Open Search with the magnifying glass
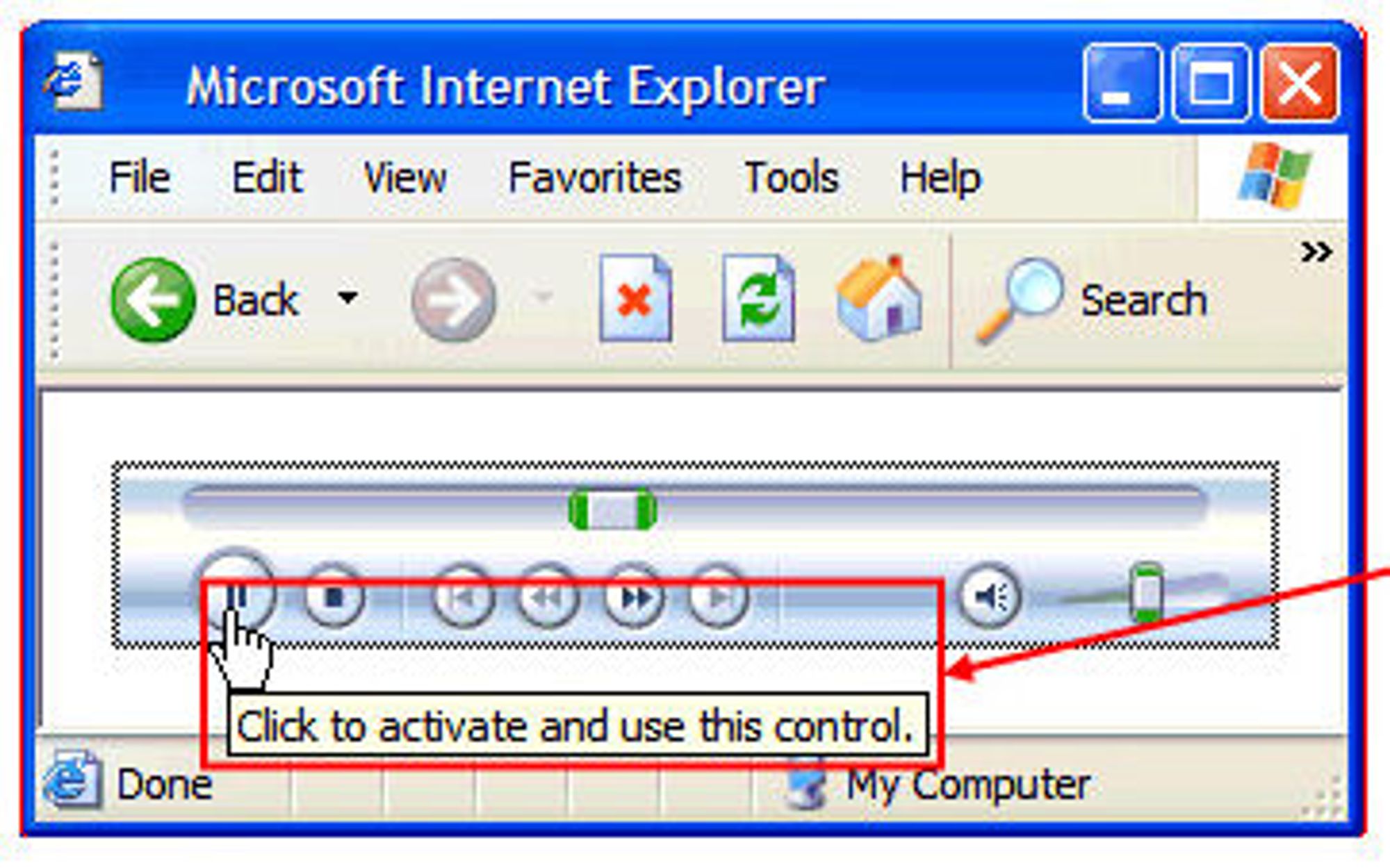This screenshot has width=1390, height=868. tap(1091, 300)
